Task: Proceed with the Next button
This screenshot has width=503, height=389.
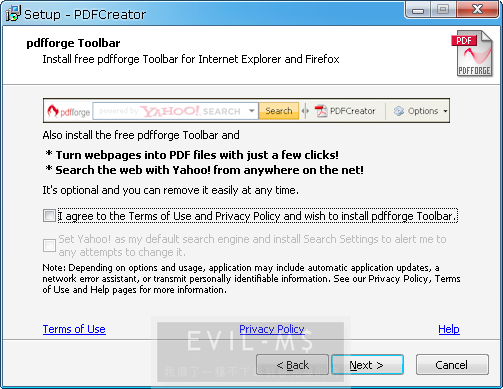Action: (367, 365)
